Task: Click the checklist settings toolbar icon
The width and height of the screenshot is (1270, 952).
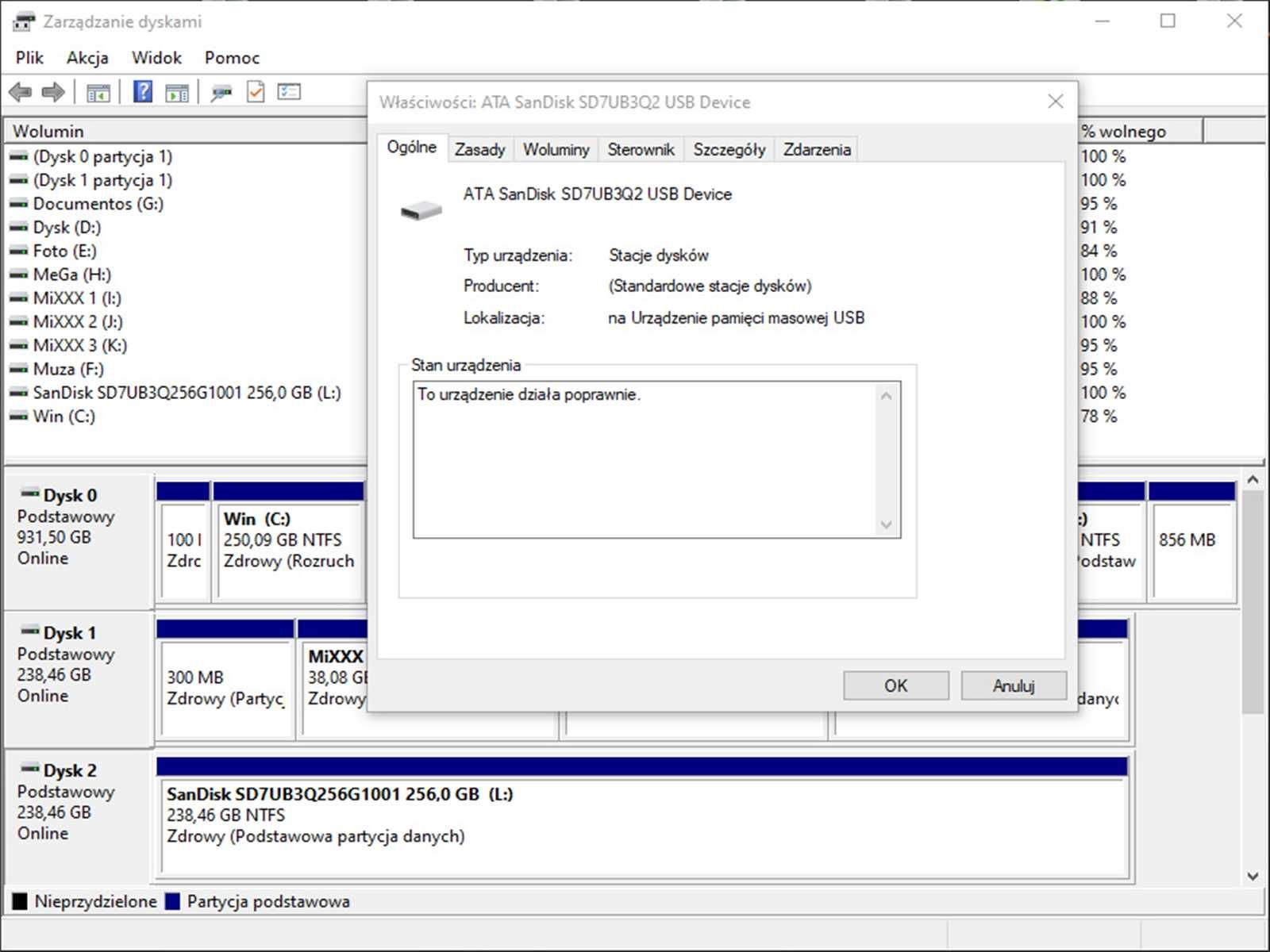Action: pos(289,92)
